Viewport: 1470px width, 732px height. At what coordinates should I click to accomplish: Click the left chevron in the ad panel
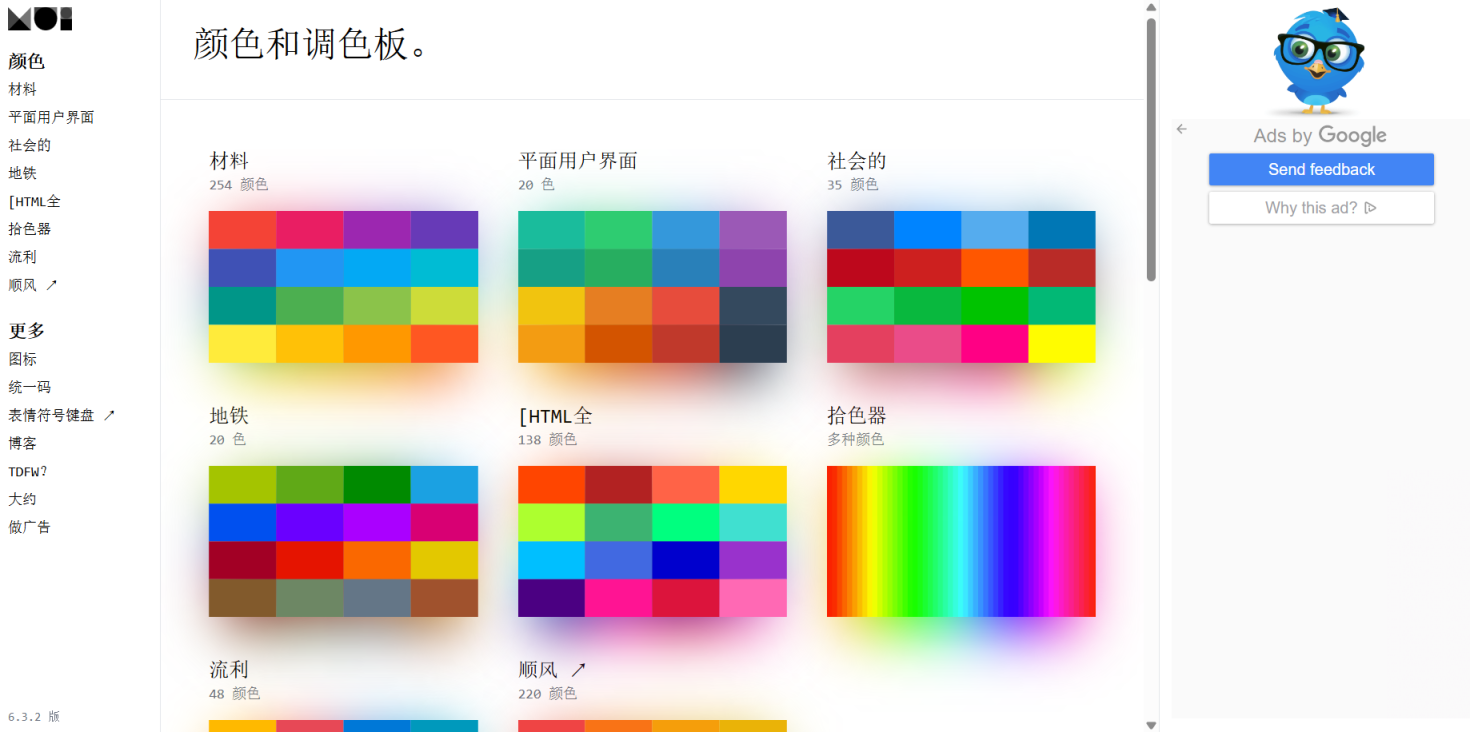[1181, 129]
